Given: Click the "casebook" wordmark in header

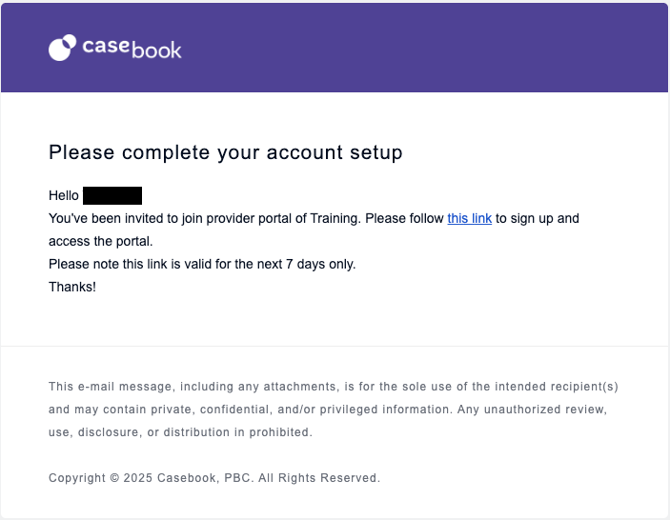Looking at the screenshot, I should 132,48.
